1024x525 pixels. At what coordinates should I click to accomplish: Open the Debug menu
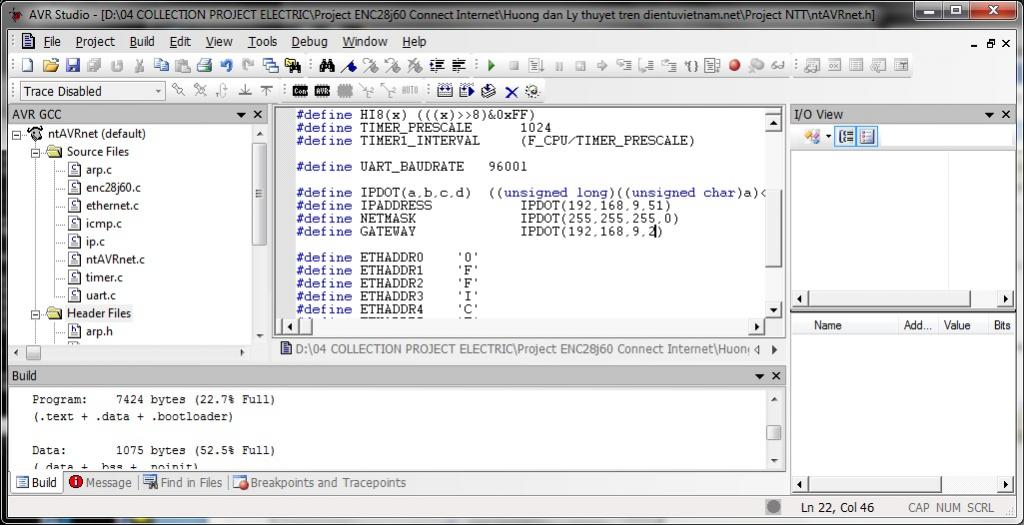tap(309, 42)
